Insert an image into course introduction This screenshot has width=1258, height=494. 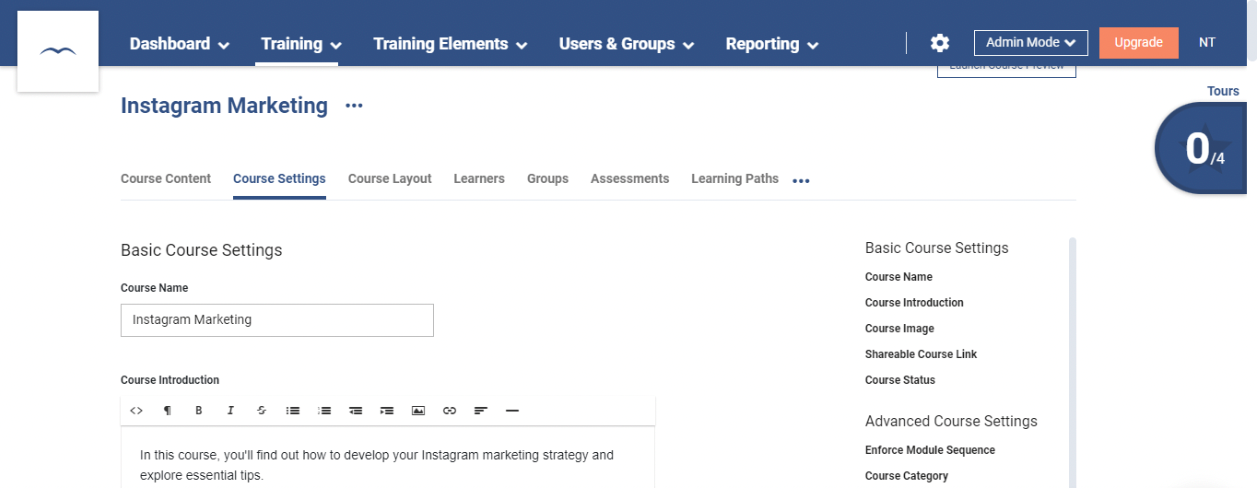[418, 411]
